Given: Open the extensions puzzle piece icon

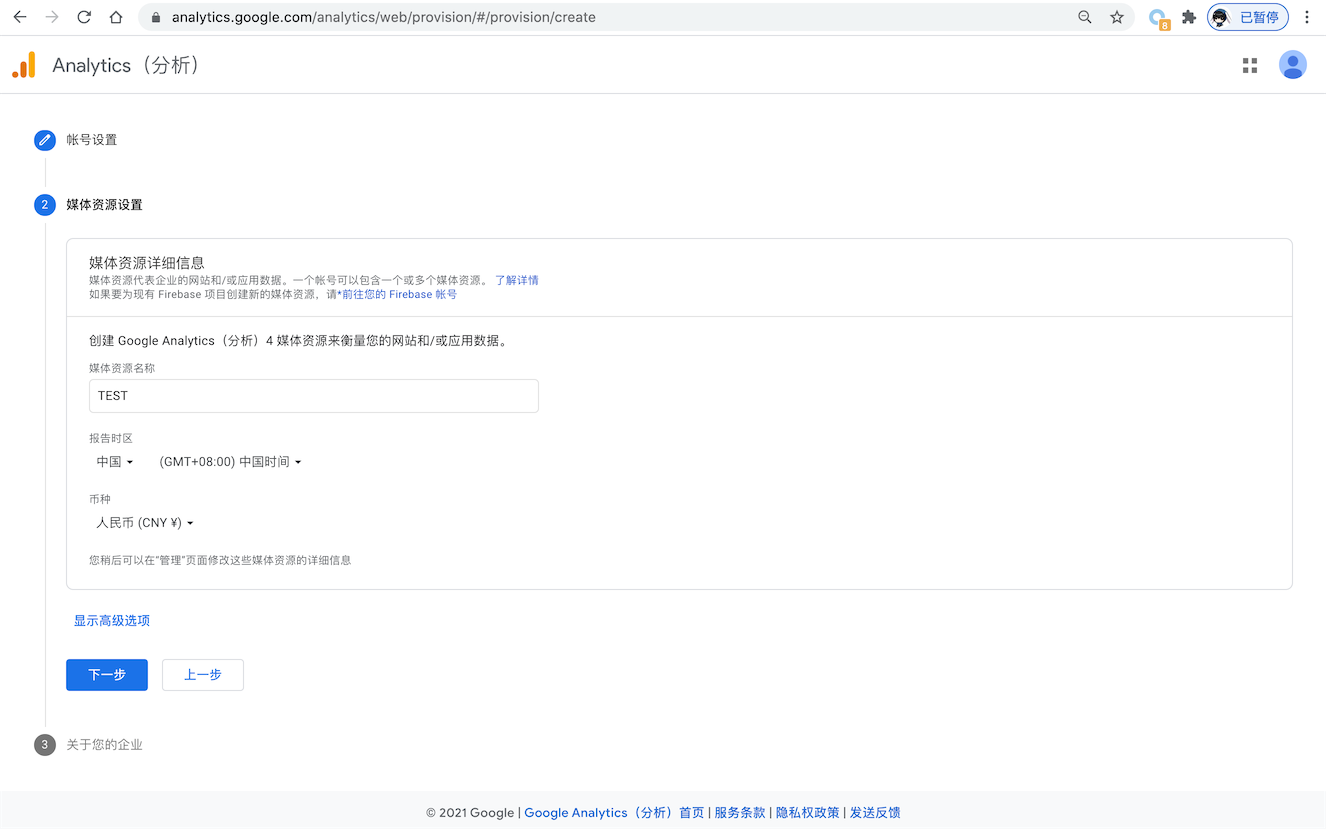Looking at the screenshot, I should (x=1188, y=17).
